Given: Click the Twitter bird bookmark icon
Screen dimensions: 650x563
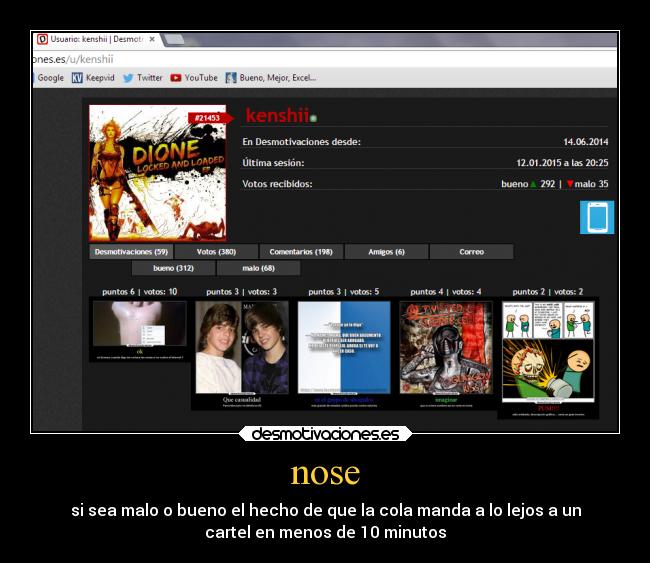Looking at the screenshot, I should [128, 78].
